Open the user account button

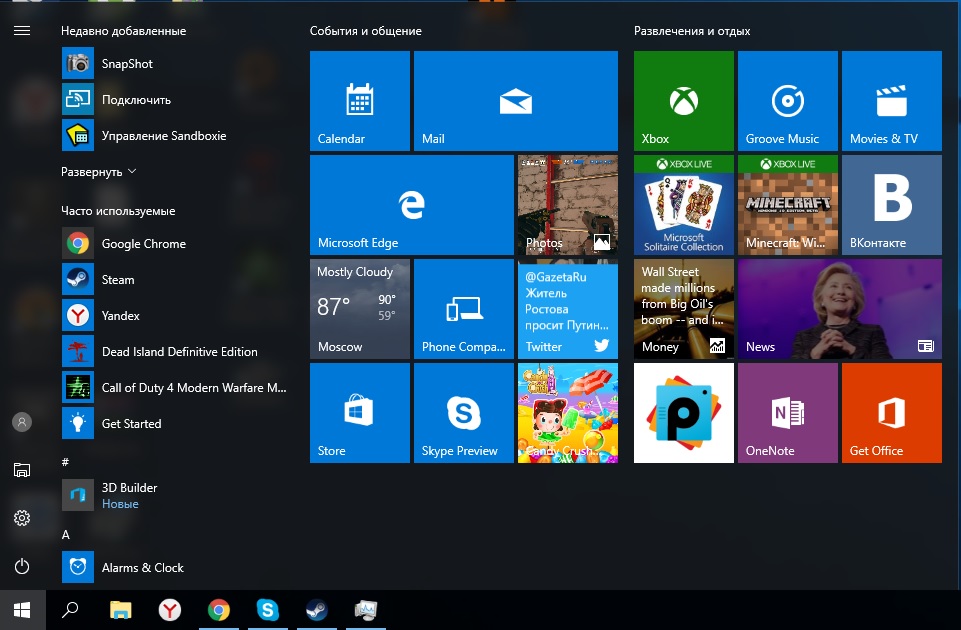coord(22,422)
